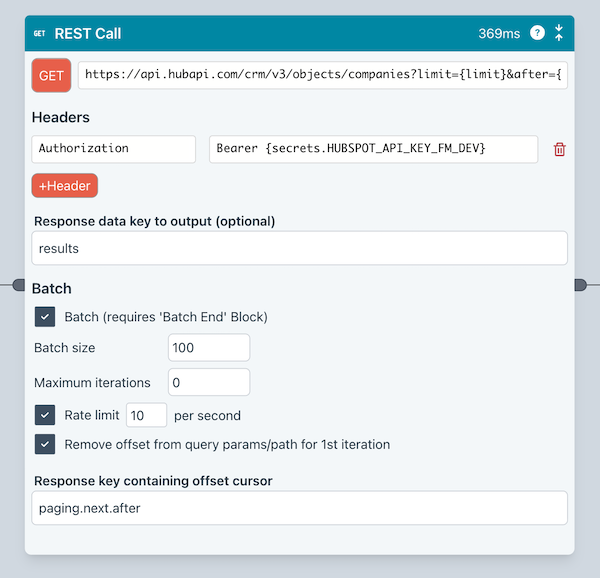This screenshot has width=600, height=578.
Task: Delete the Authorization header row
Action: (559, 149)
